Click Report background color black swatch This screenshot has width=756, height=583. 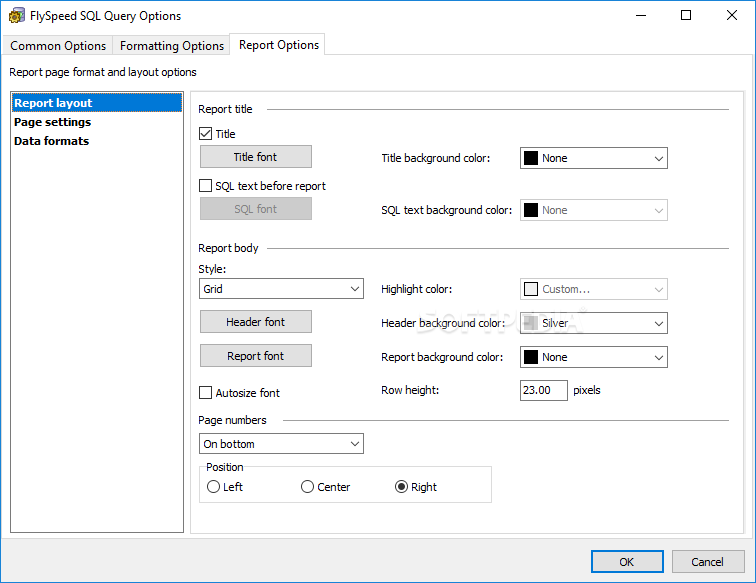pos(530,357)
